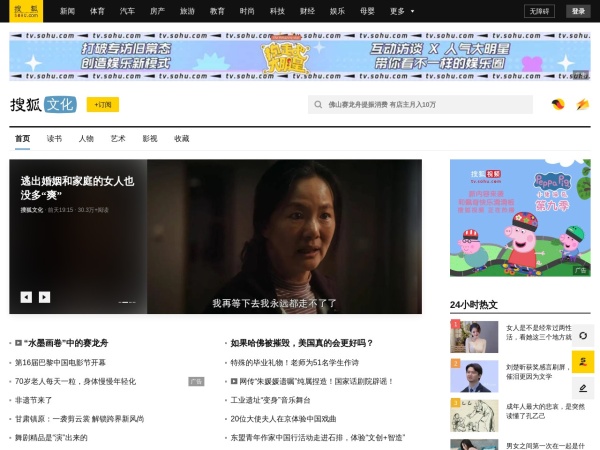Open the headline 逃出婚姻和家庭的女人也没多"爽"
The image size is (600, 450).
(77, 188)
